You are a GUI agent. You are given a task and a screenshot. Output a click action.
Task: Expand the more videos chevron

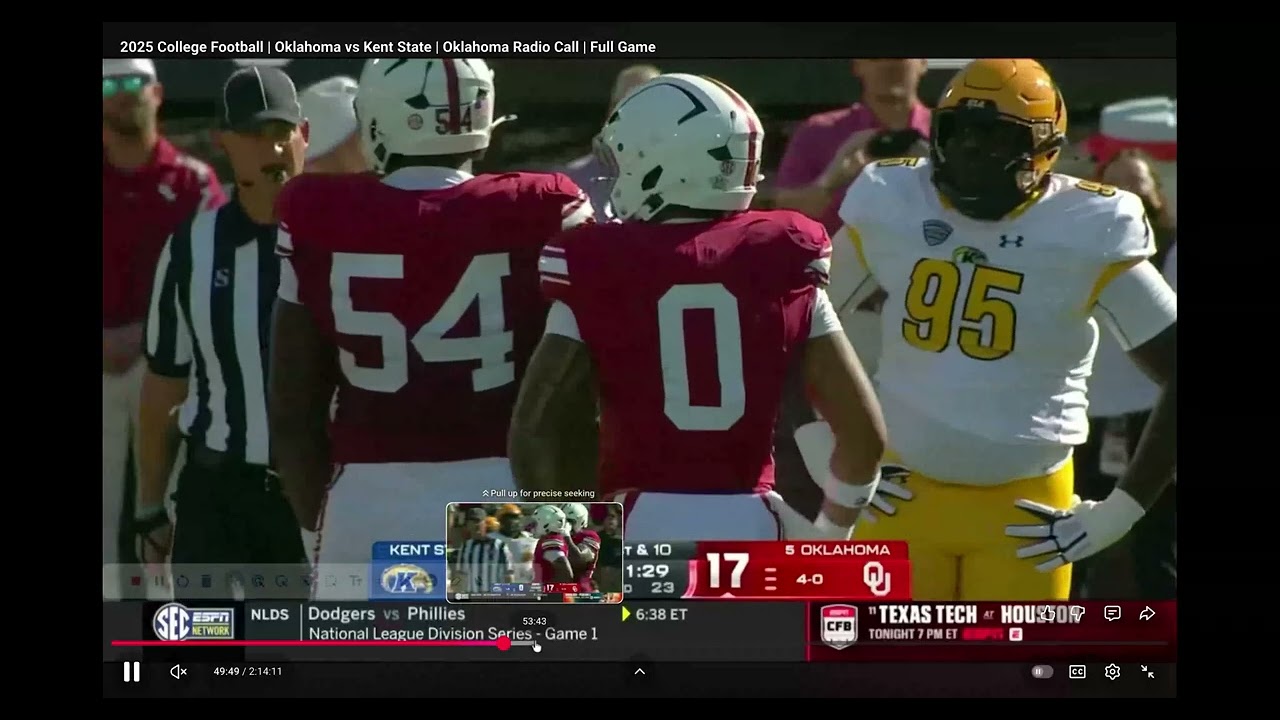(640, 671)
